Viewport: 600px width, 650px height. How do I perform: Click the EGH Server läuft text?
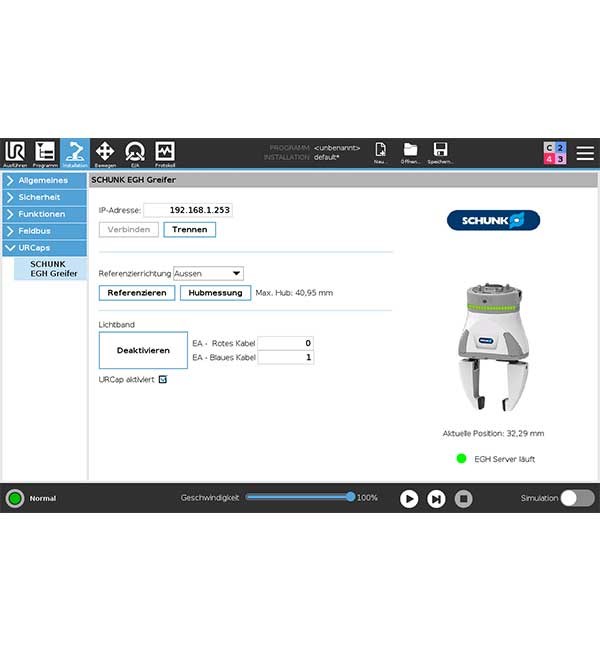pos(505,459)
